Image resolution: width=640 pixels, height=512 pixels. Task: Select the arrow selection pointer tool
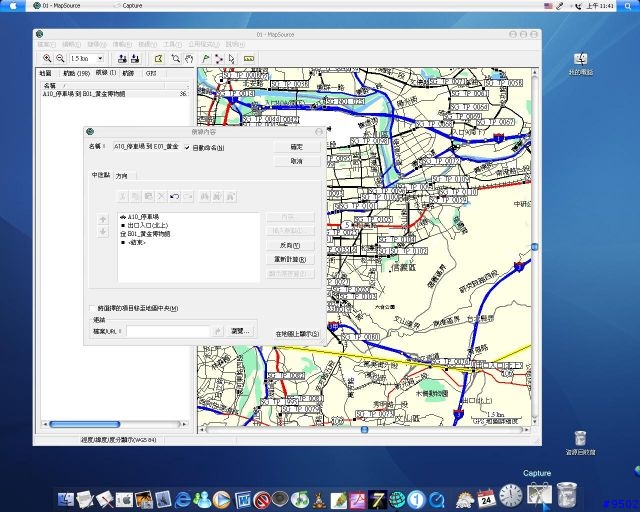[x=231, y=58]
